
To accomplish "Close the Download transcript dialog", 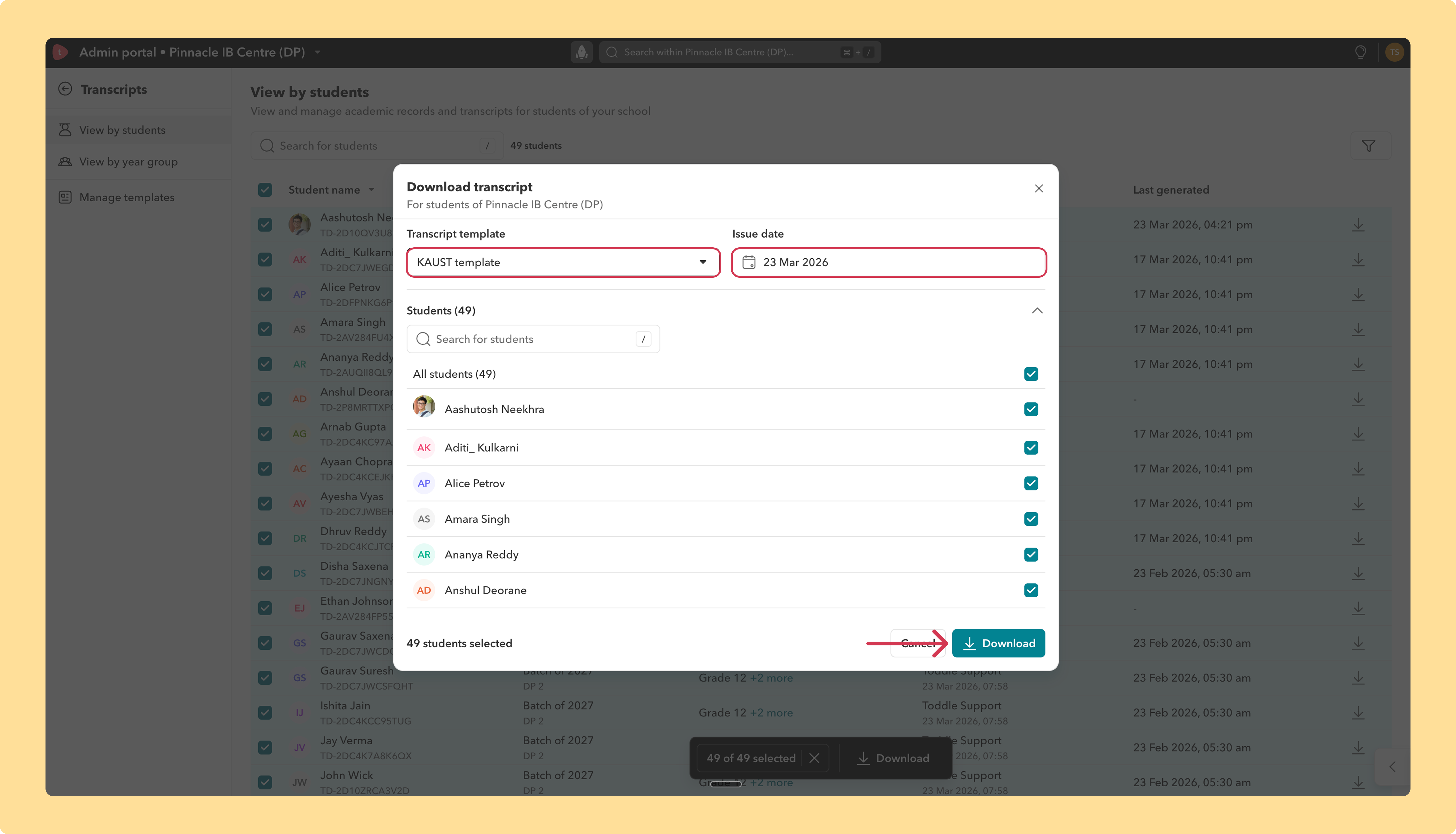I will [x=1038, y=188].
